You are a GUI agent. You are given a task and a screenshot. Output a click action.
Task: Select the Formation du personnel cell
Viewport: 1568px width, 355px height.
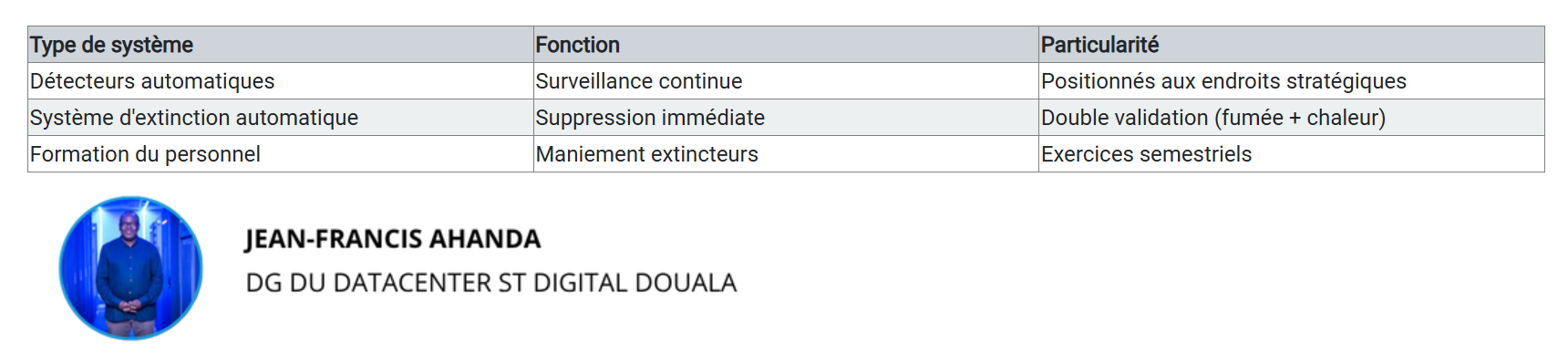pos(281,154)
